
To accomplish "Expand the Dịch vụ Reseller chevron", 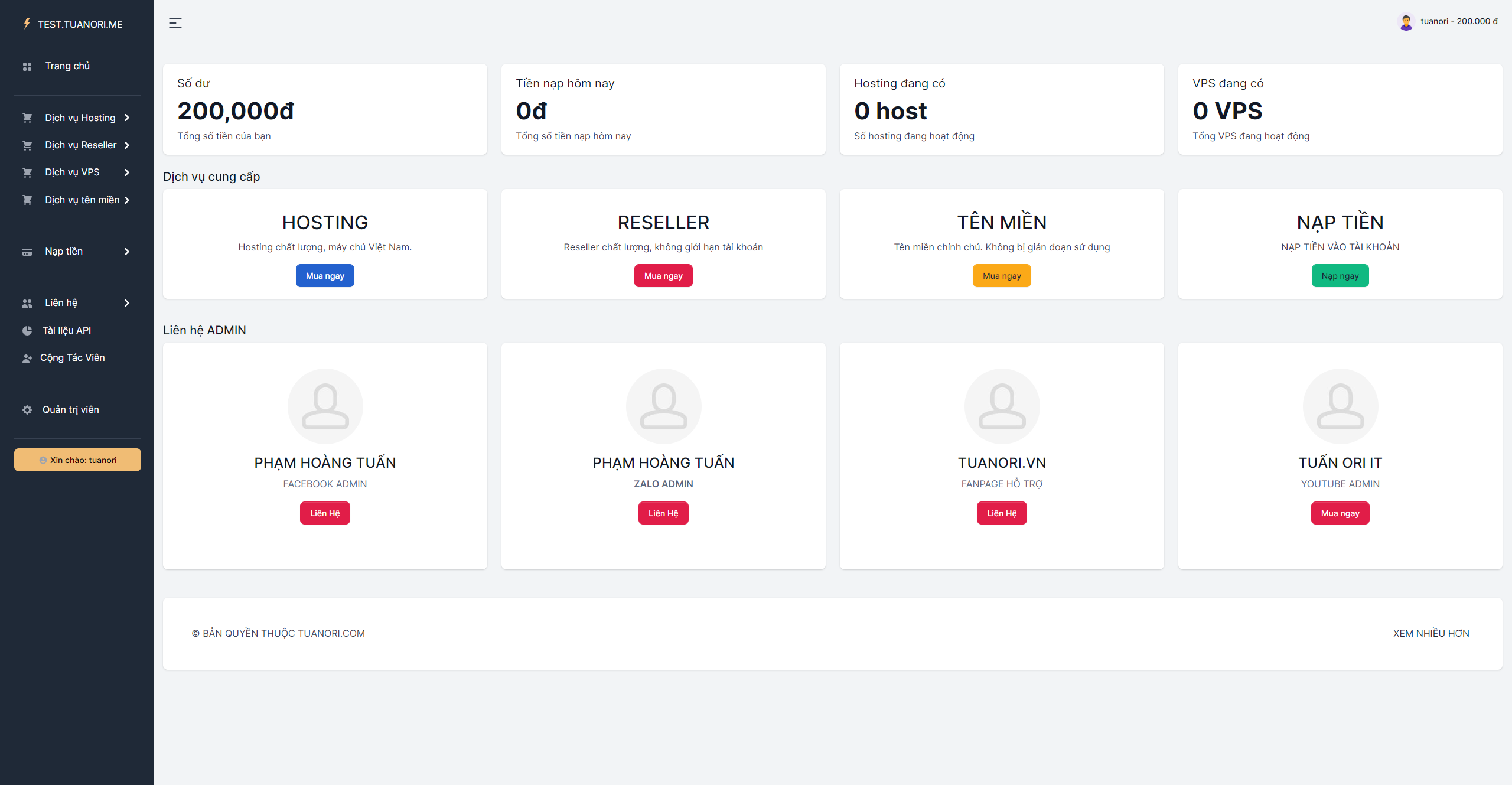I will 128,145.
